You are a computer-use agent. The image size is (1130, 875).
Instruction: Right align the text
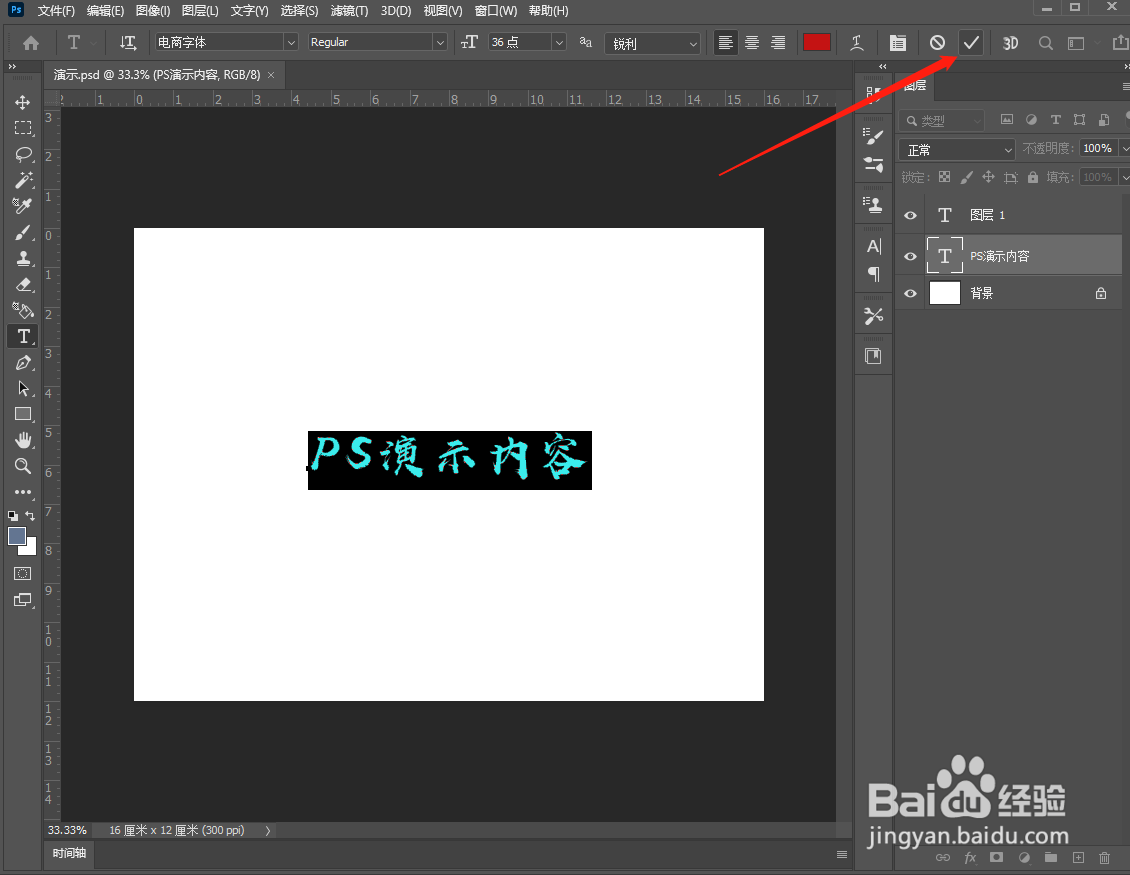tap(778, 43)
